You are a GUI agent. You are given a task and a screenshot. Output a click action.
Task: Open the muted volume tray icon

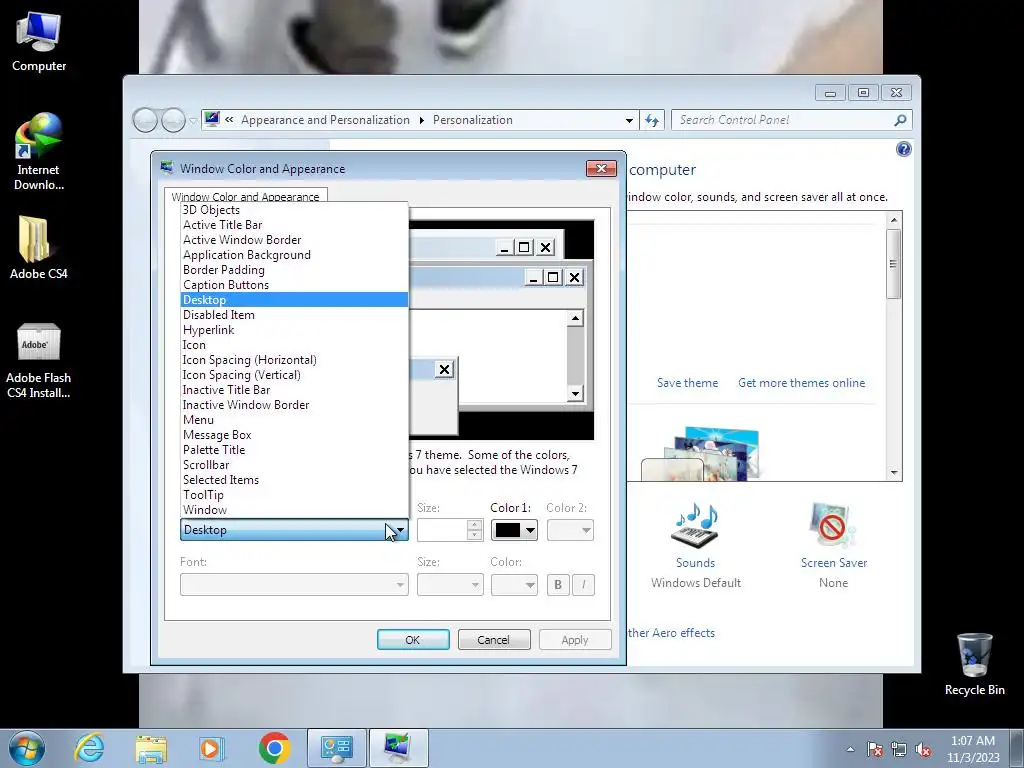coord(923,749)
